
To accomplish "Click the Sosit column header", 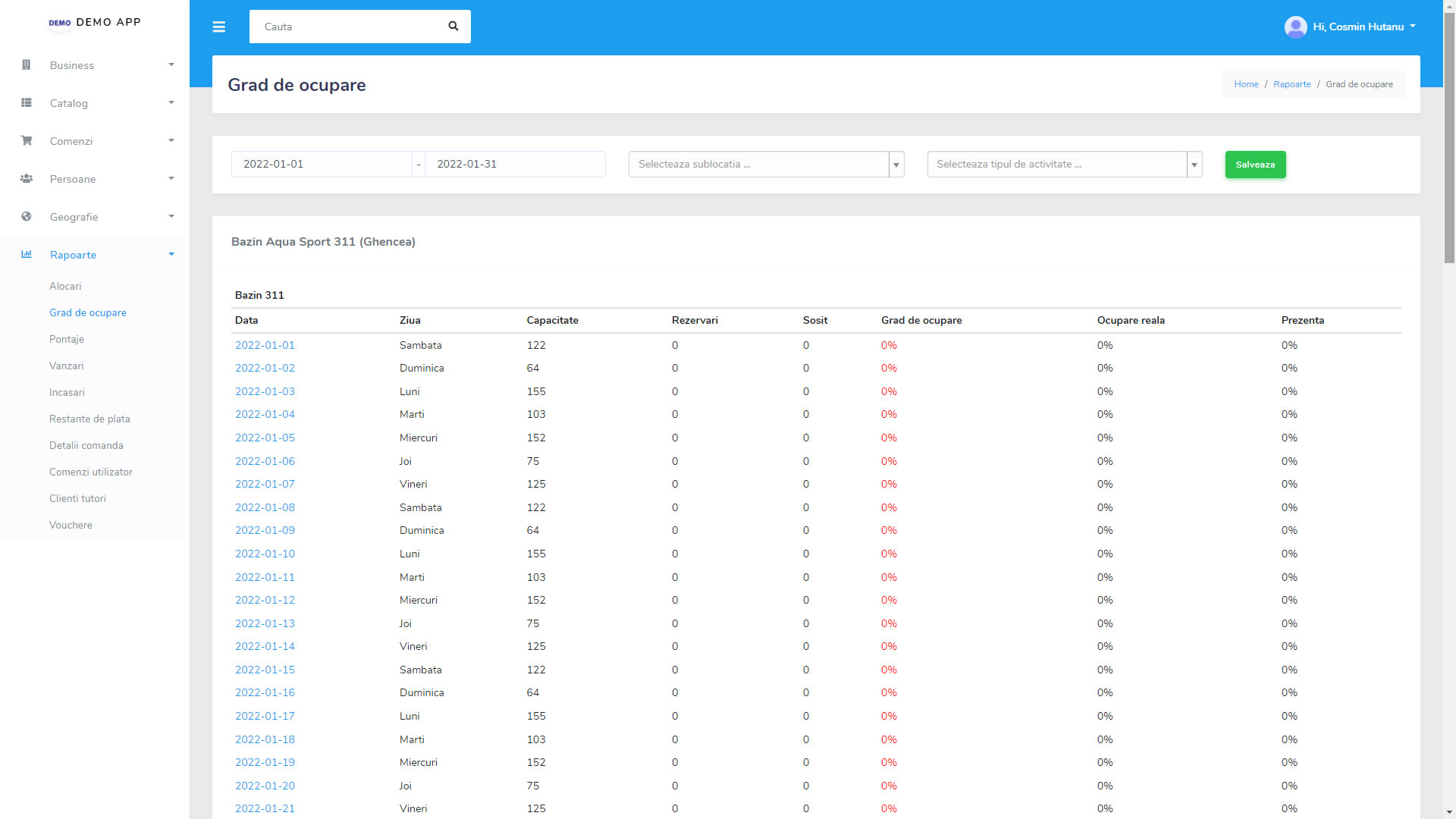I will coord(815,320).
